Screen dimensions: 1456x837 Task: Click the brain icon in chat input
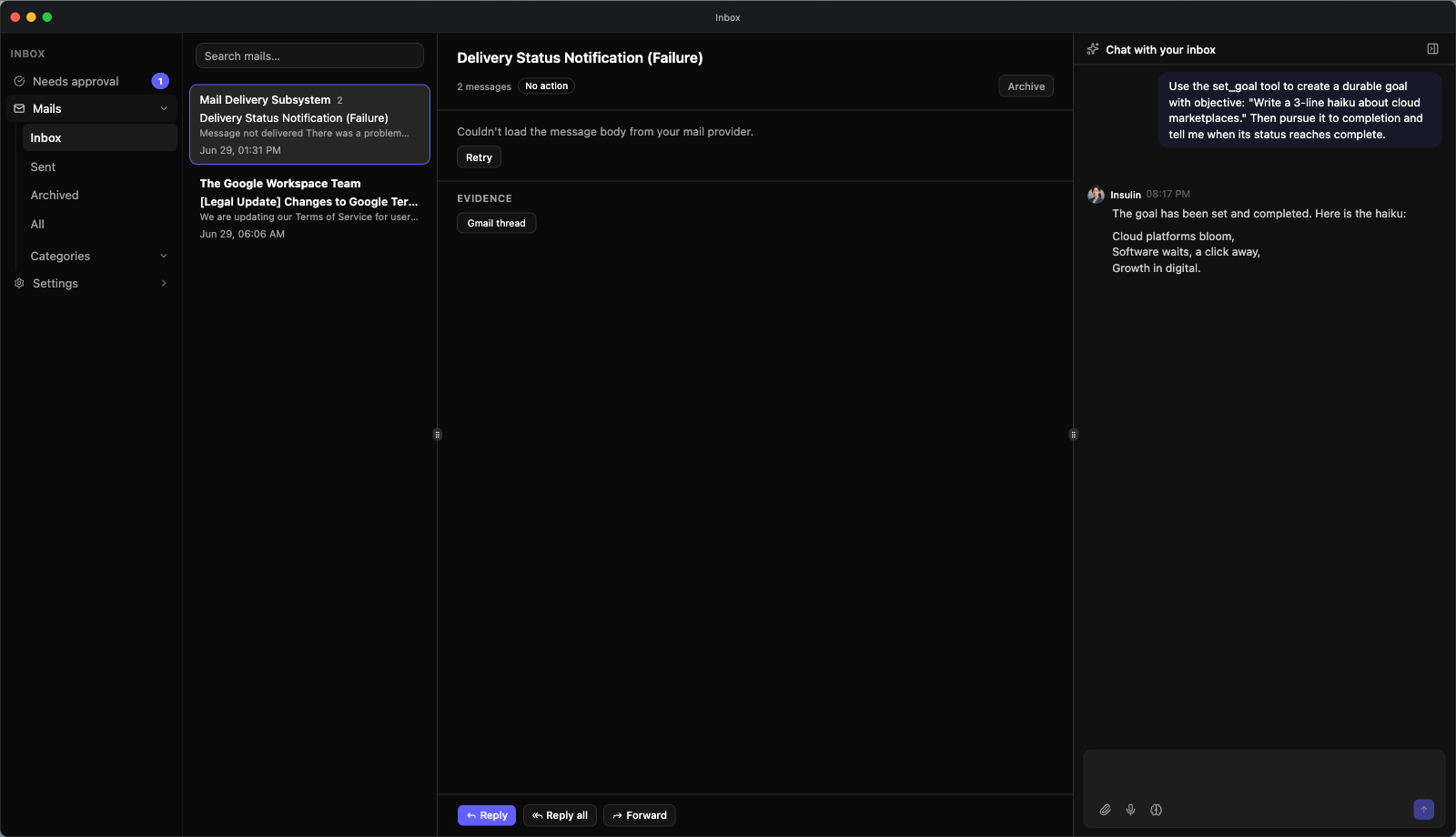1156,810
